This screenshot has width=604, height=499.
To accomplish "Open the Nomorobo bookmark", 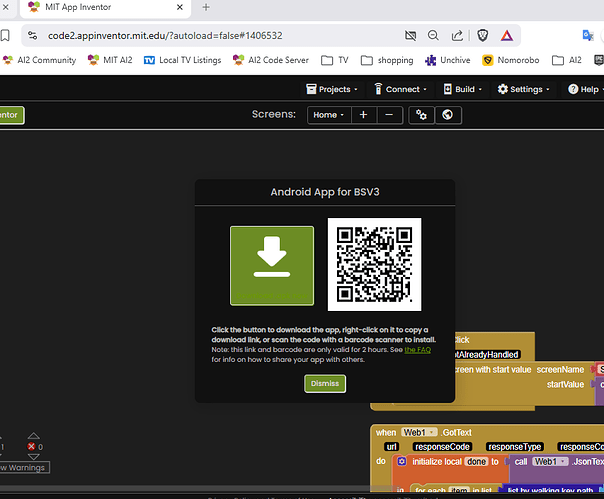I will [511, 60].
